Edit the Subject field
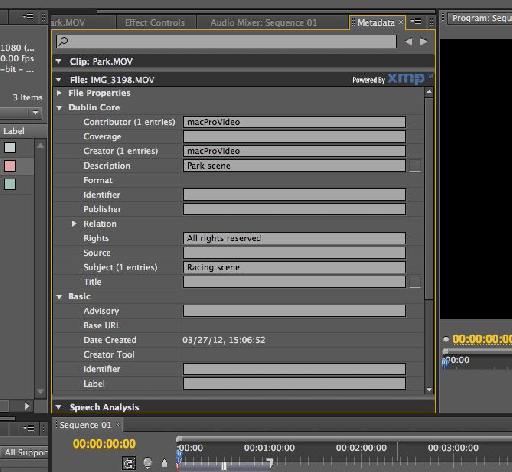The height and width of the screenshot is (472, 512). 294,267
